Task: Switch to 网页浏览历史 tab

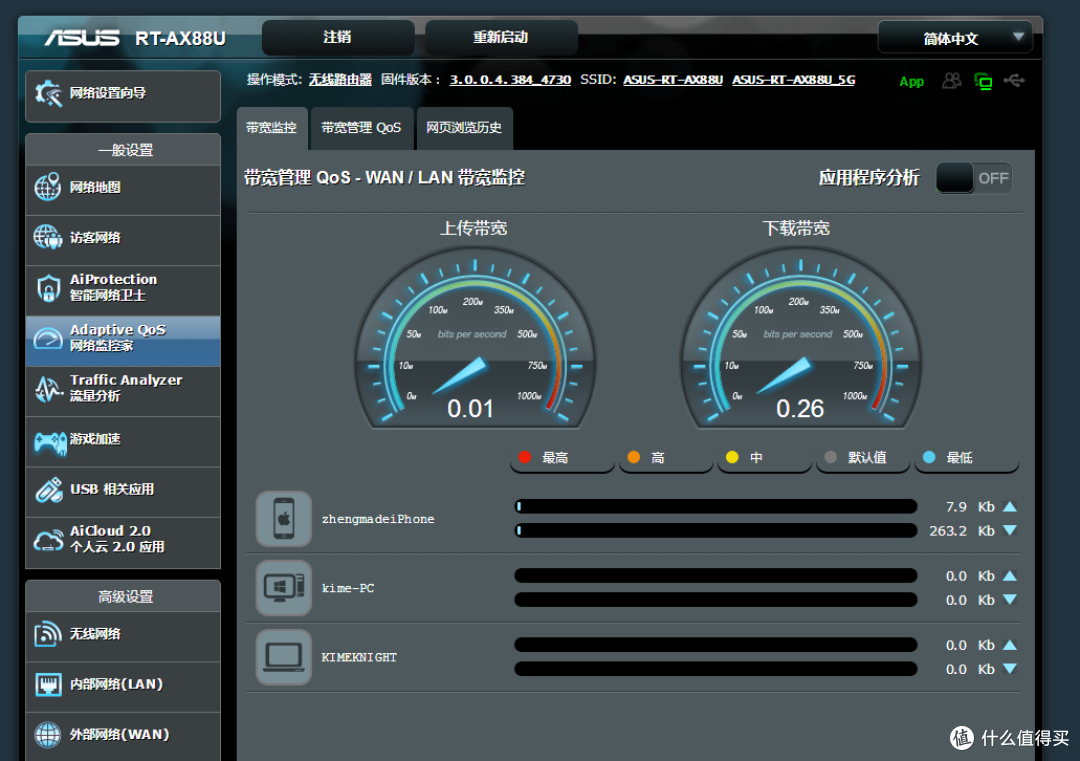Action: point(464,128)
